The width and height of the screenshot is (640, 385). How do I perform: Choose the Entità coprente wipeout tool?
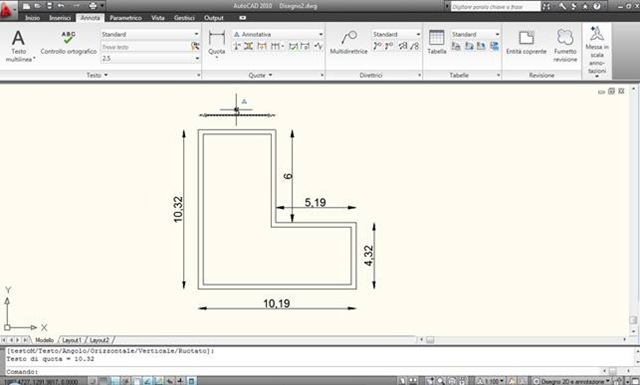click(x=526, y=42)
